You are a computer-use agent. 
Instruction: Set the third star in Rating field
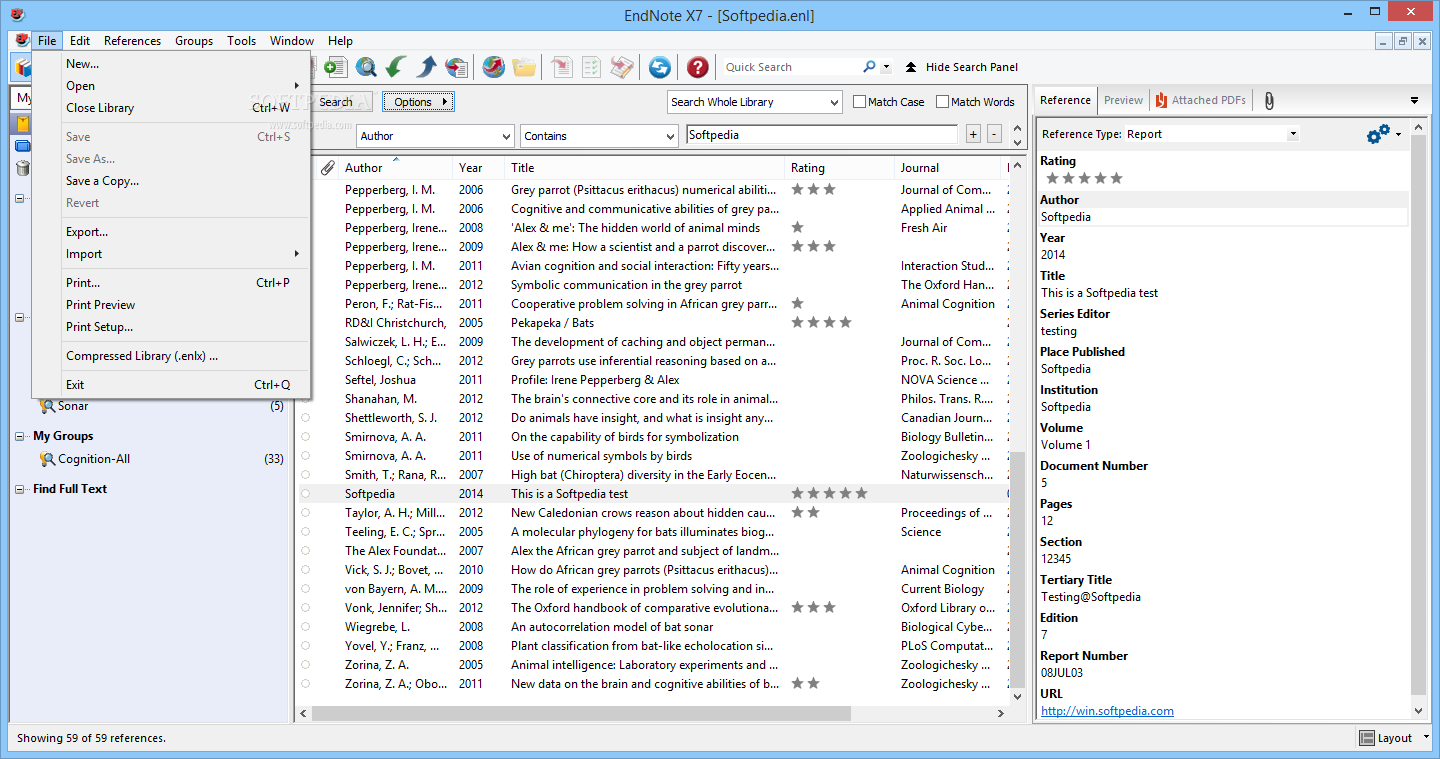1084,178
